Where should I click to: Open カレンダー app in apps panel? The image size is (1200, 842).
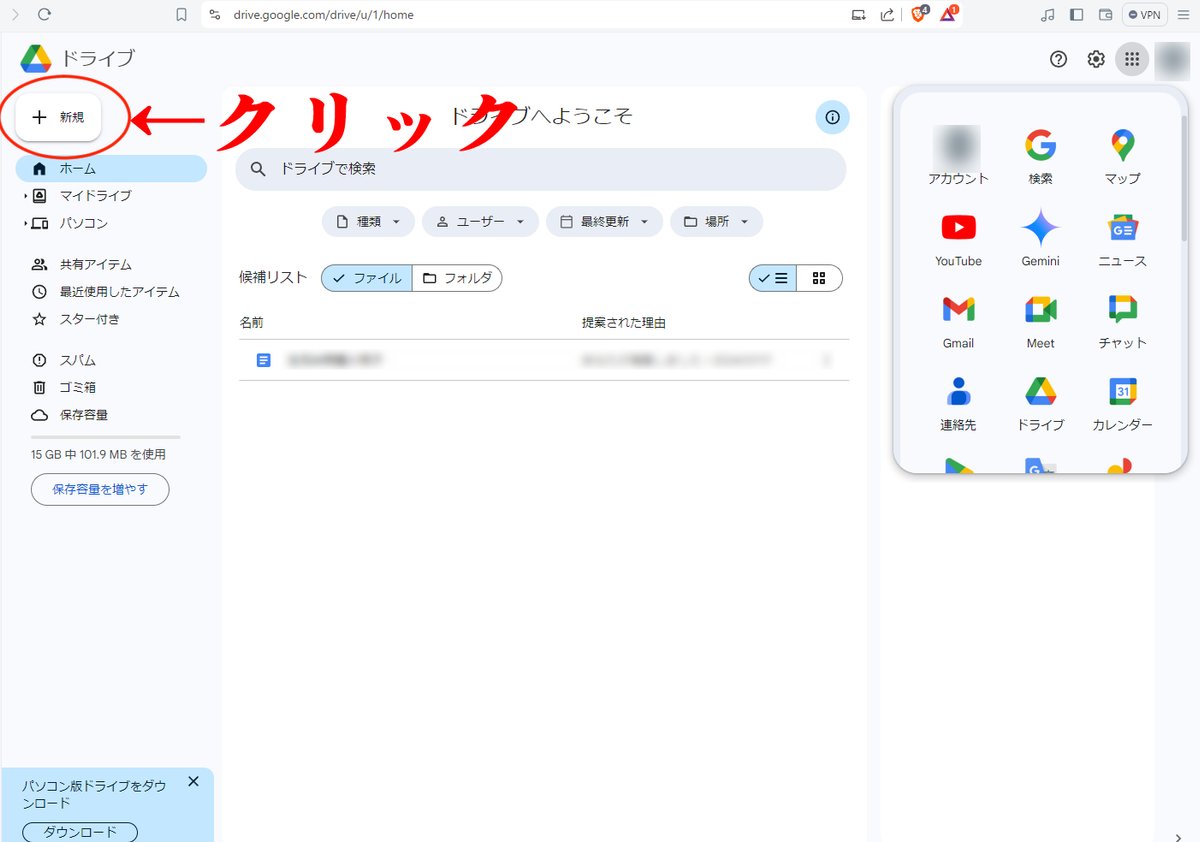1122,402
